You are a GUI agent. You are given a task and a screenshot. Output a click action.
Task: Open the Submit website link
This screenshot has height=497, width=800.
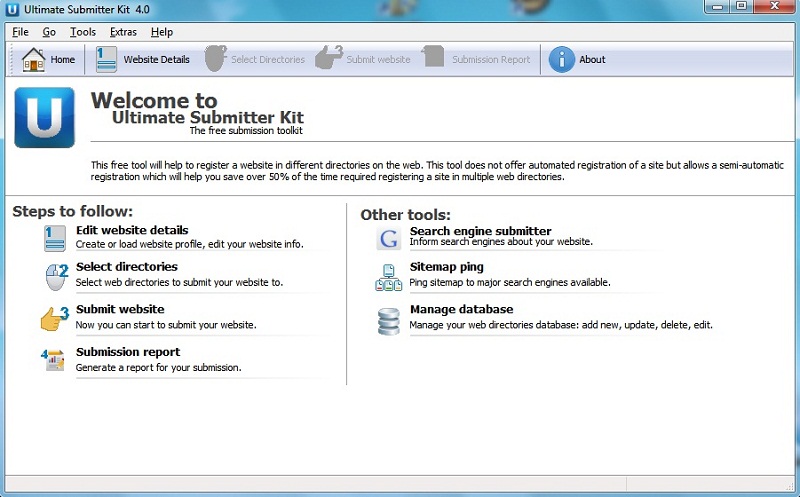tap(120, 309)
